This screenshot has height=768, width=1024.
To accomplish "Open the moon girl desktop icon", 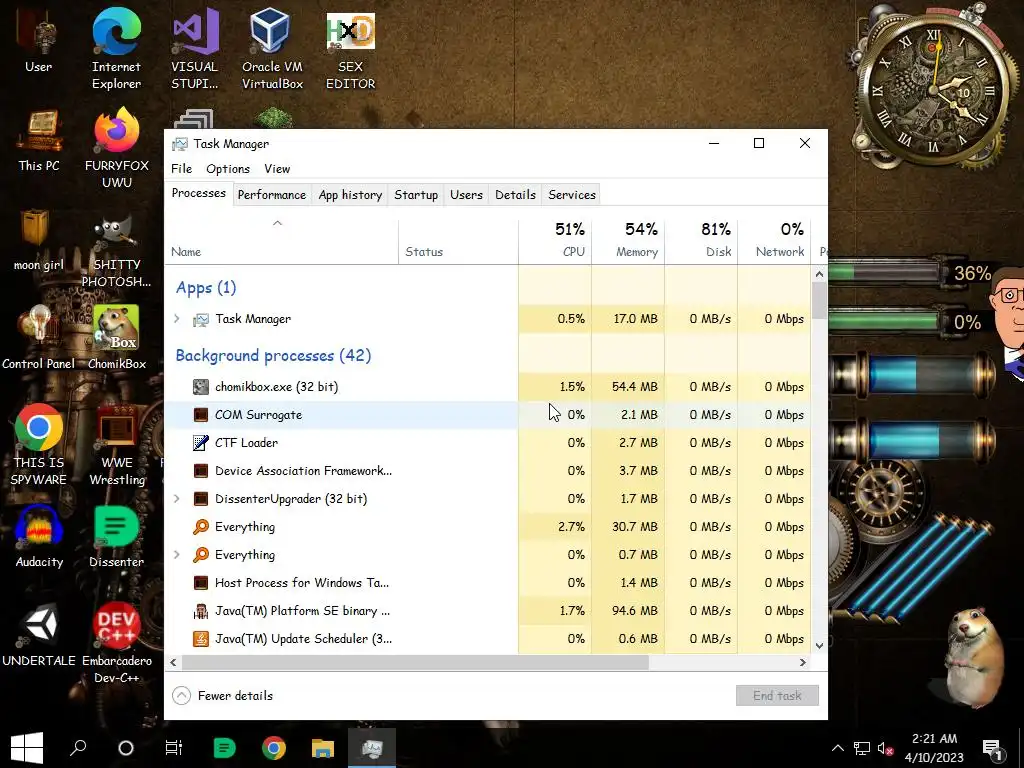I will click(39, 240).
